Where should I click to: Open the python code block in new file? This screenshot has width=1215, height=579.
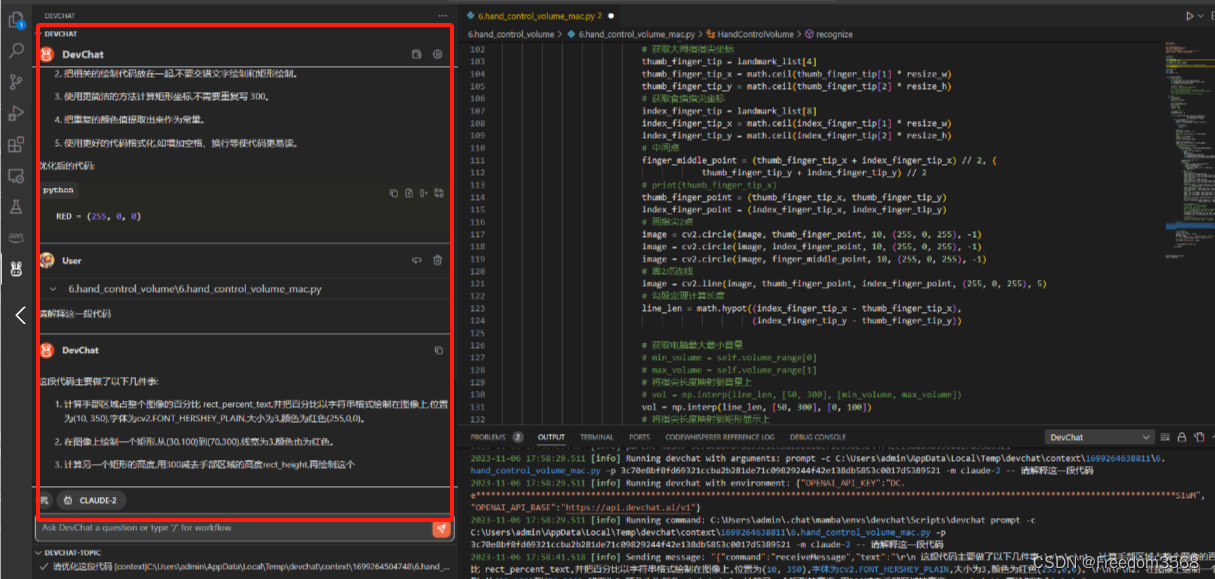tap(409, 192)
